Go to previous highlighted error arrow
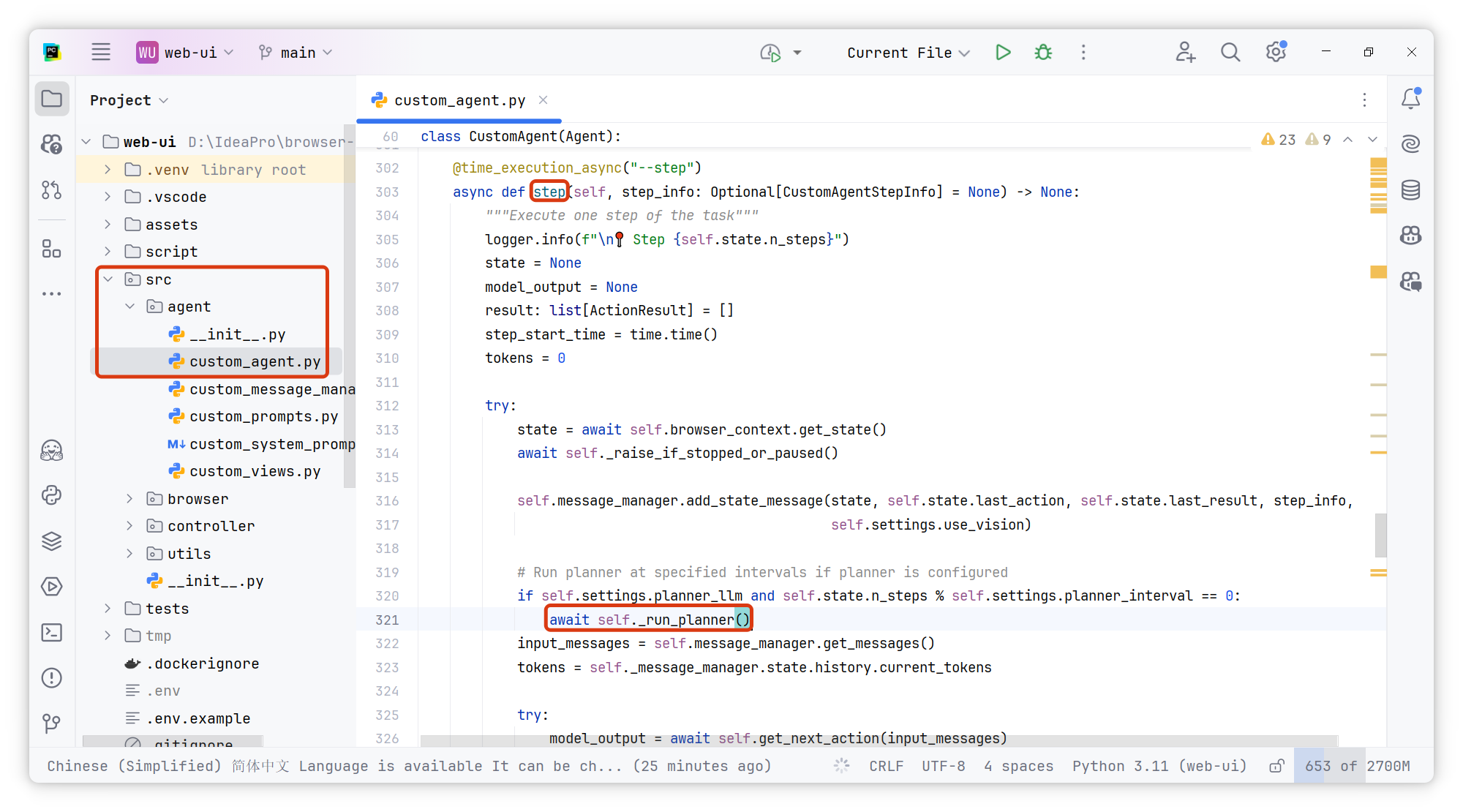 click(1348, 140)
